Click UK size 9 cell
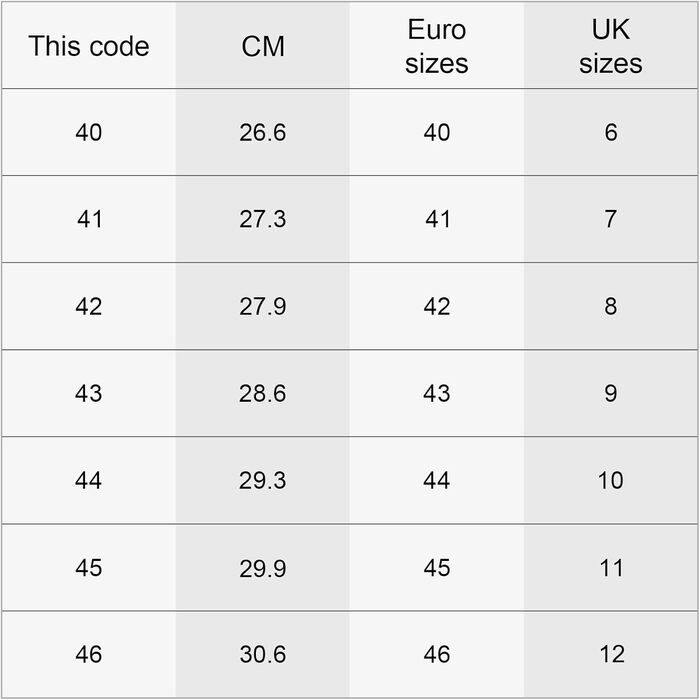Viewport: 700px width, 700px height. coord(611,393)
